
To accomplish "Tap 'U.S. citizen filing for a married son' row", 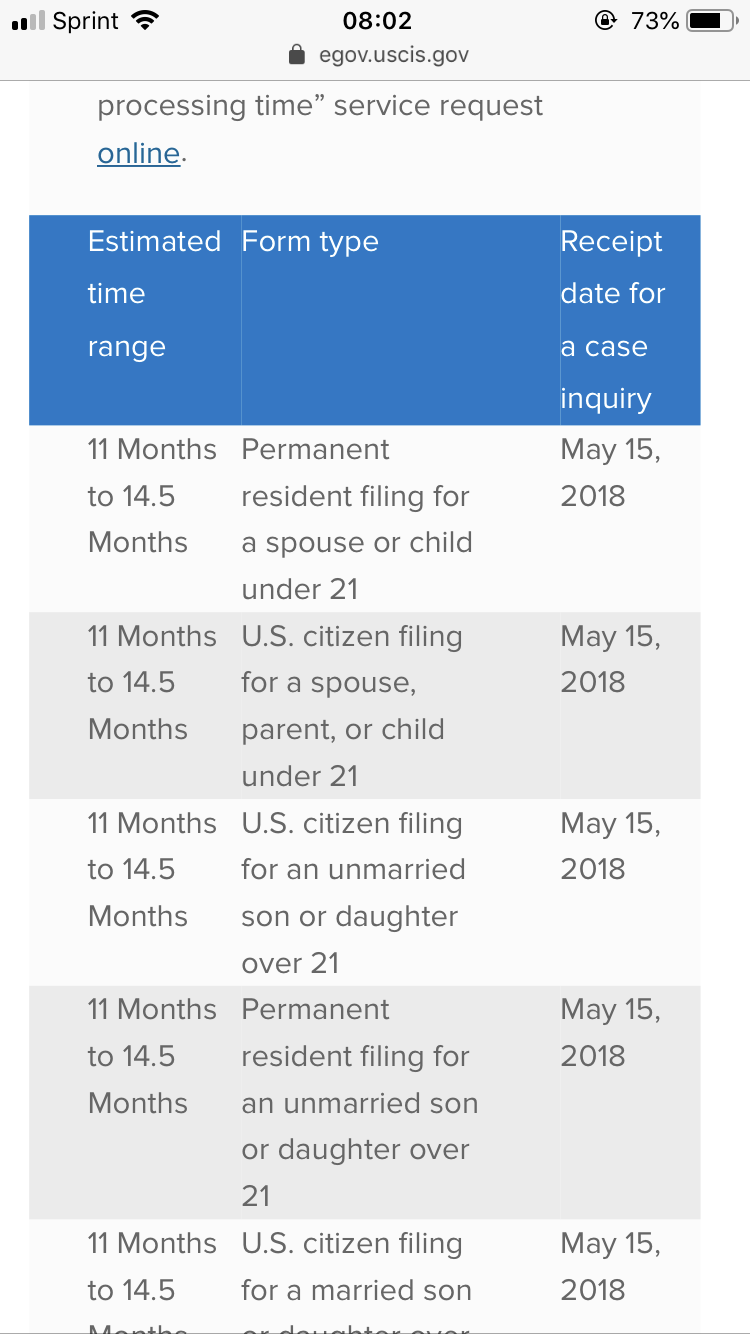I will coord(365,1275).
